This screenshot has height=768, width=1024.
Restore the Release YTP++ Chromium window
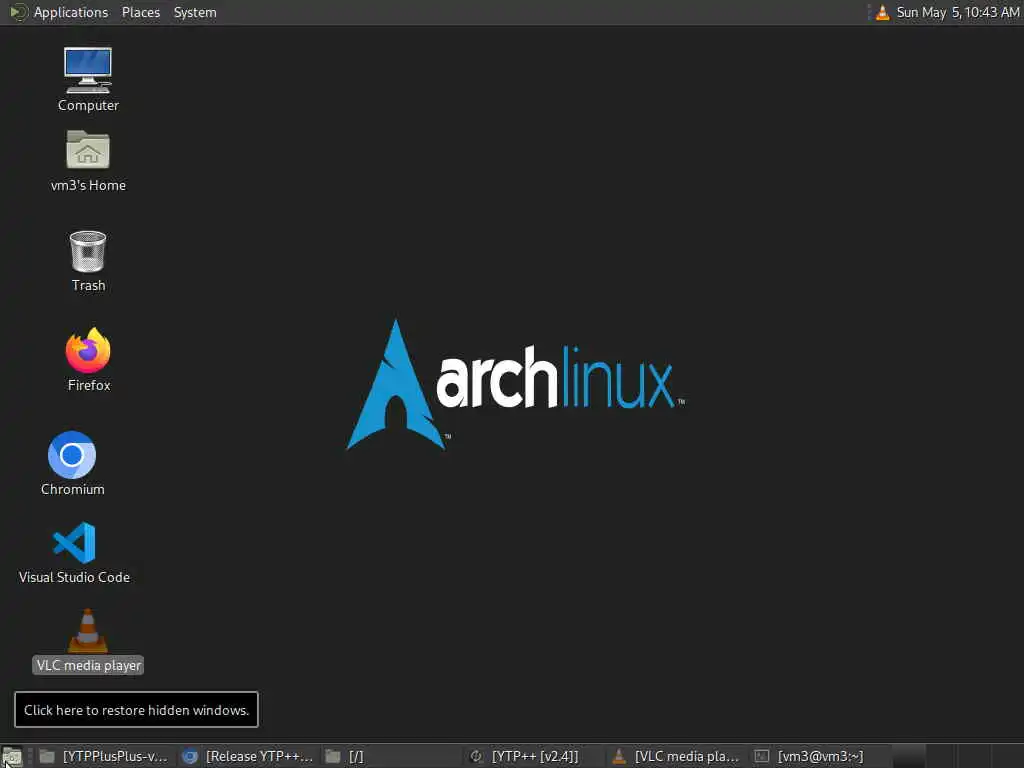click(248, 756)
